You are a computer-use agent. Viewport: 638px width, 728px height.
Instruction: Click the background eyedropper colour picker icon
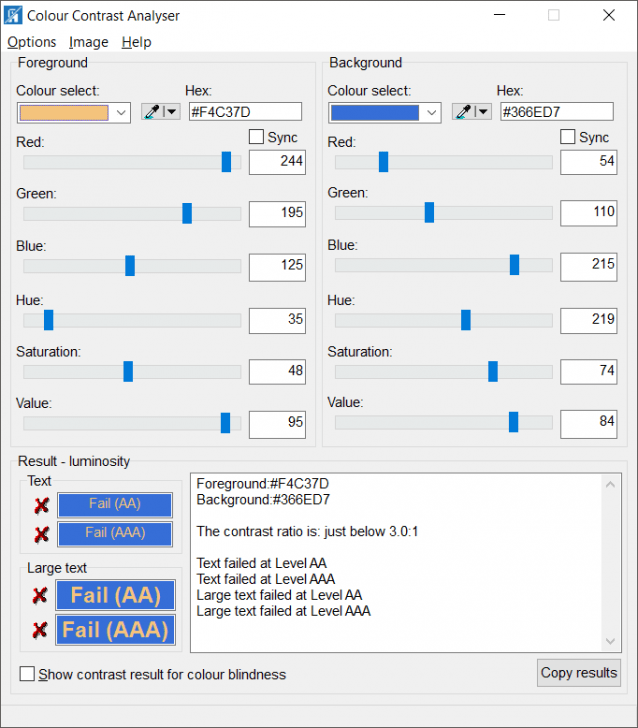coord(463,111)
